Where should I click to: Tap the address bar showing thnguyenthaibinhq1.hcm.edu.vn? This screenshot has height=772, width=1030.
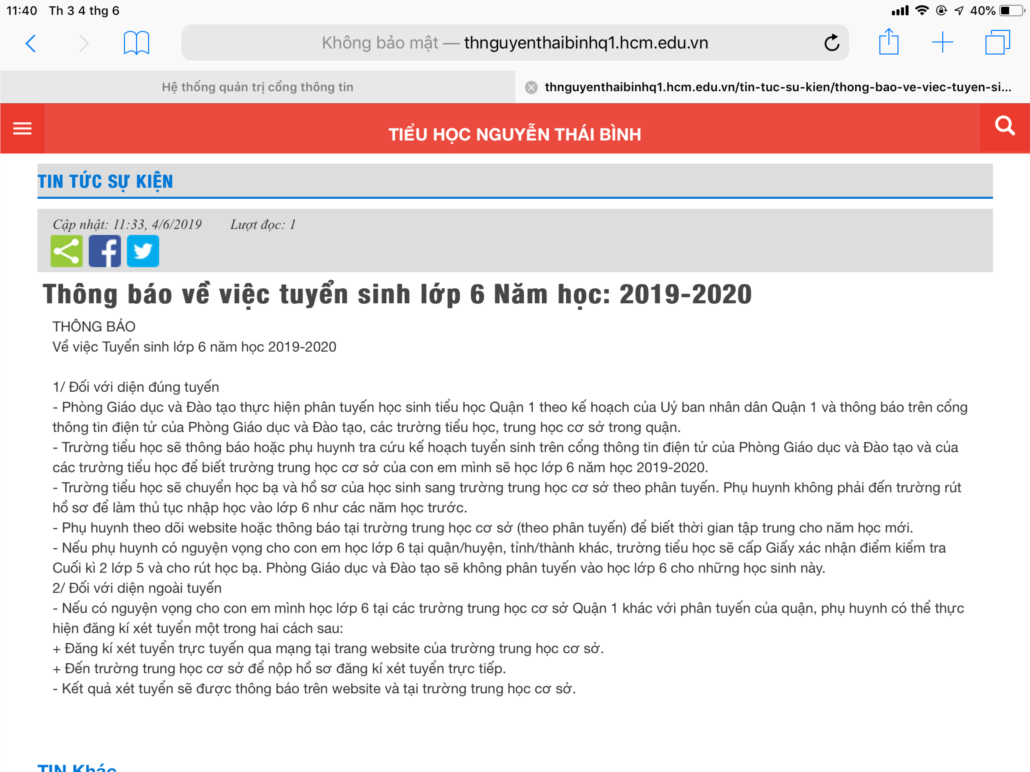pyautogui.click(x=515, y=43)
